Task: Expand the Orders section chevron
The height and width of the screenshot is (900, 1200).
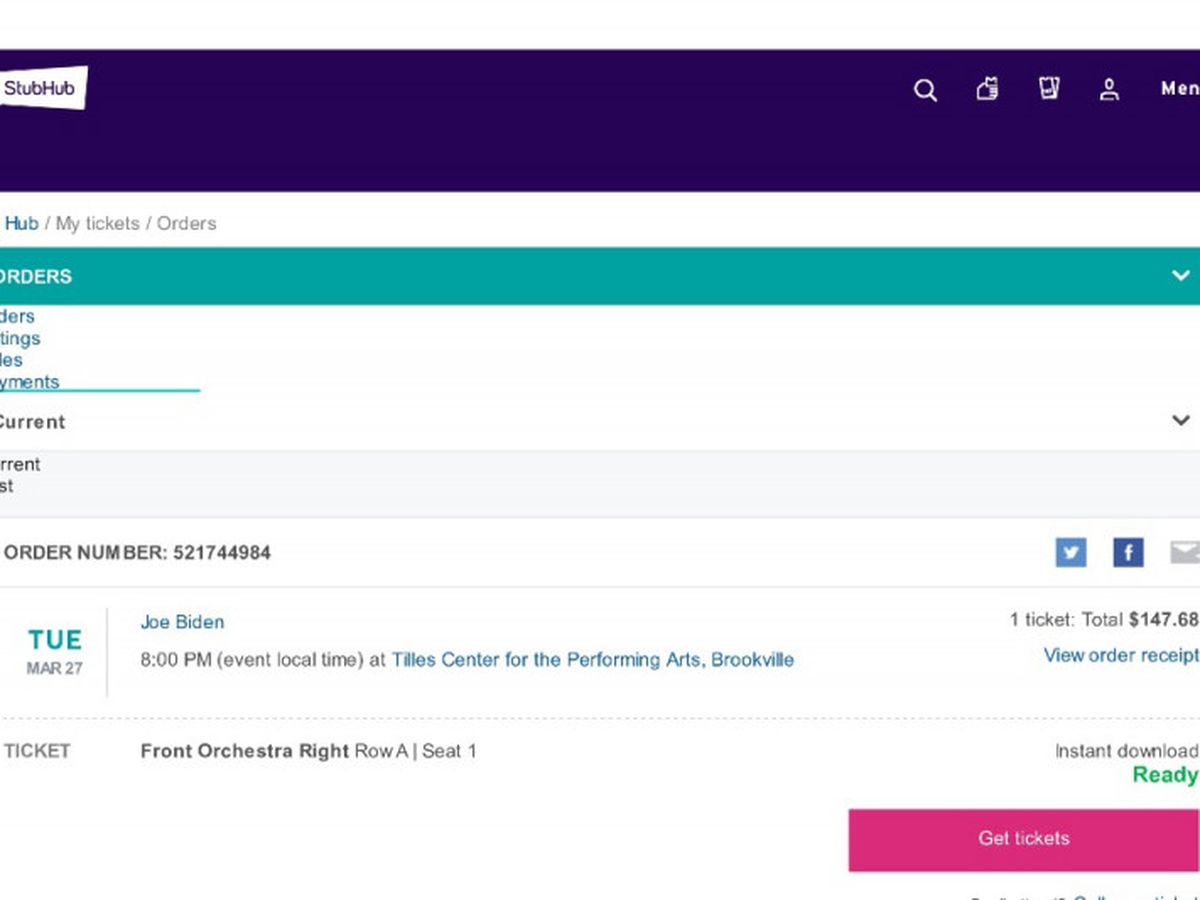Action: pos(1181,276)
